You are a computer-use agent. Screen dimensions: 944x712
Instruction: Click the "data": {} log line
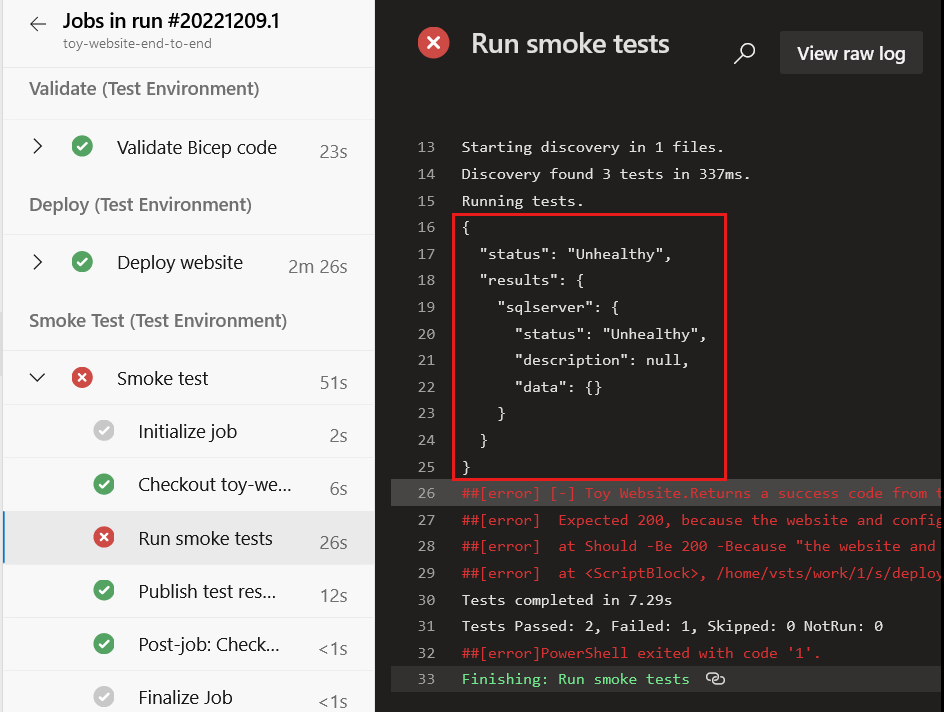[557, 386]
